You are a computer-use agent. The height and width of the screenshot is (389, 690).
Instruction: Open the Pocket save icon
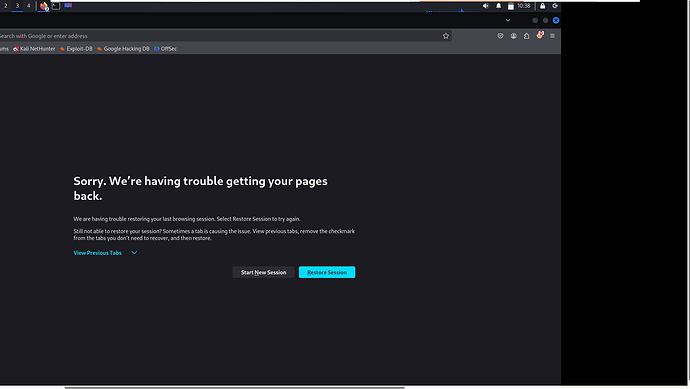pyautogui.click(x=500, y=36)
